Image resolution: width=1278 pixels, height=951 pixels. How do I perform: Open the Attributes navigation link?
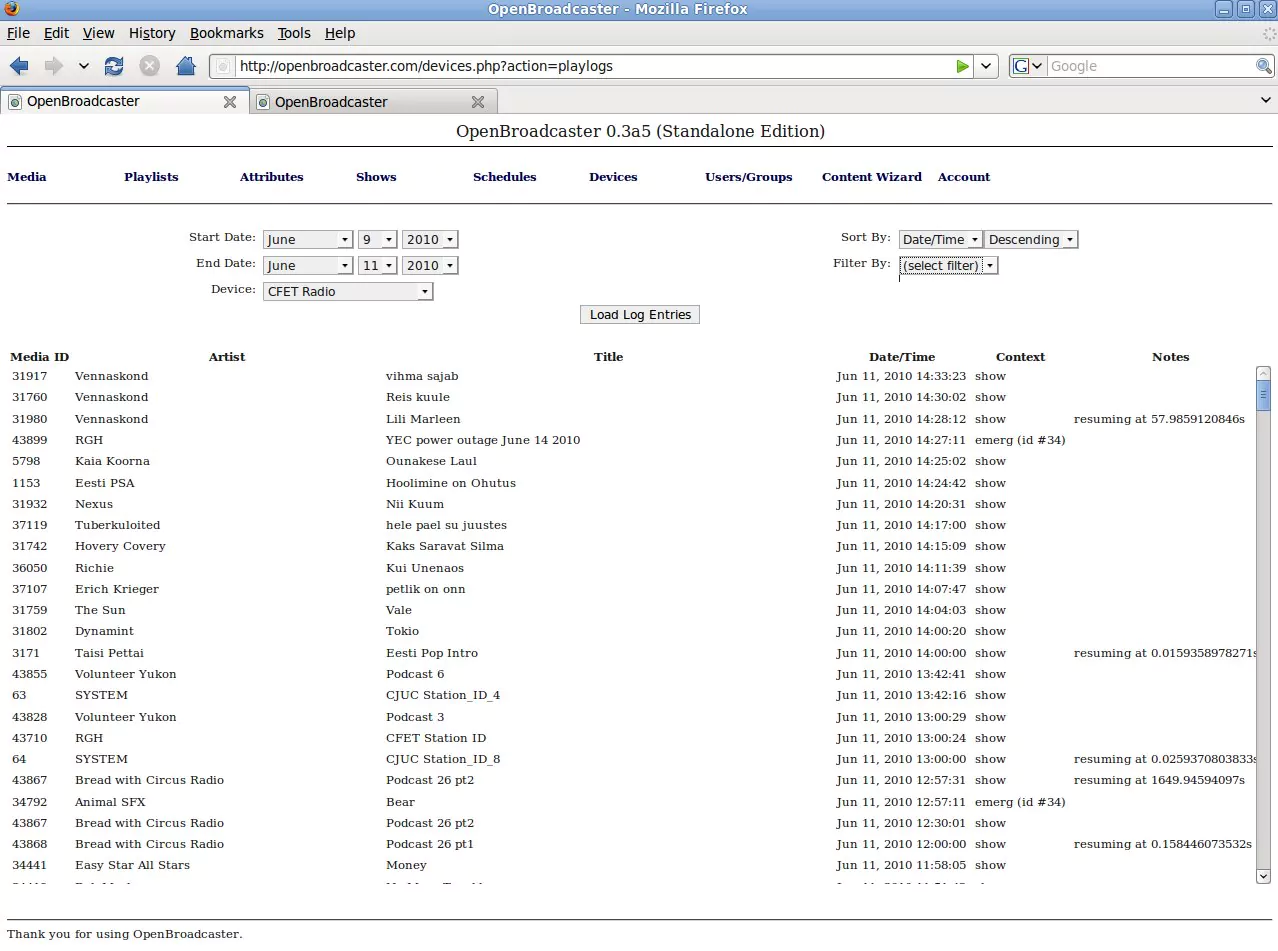(x=271, y=177)
